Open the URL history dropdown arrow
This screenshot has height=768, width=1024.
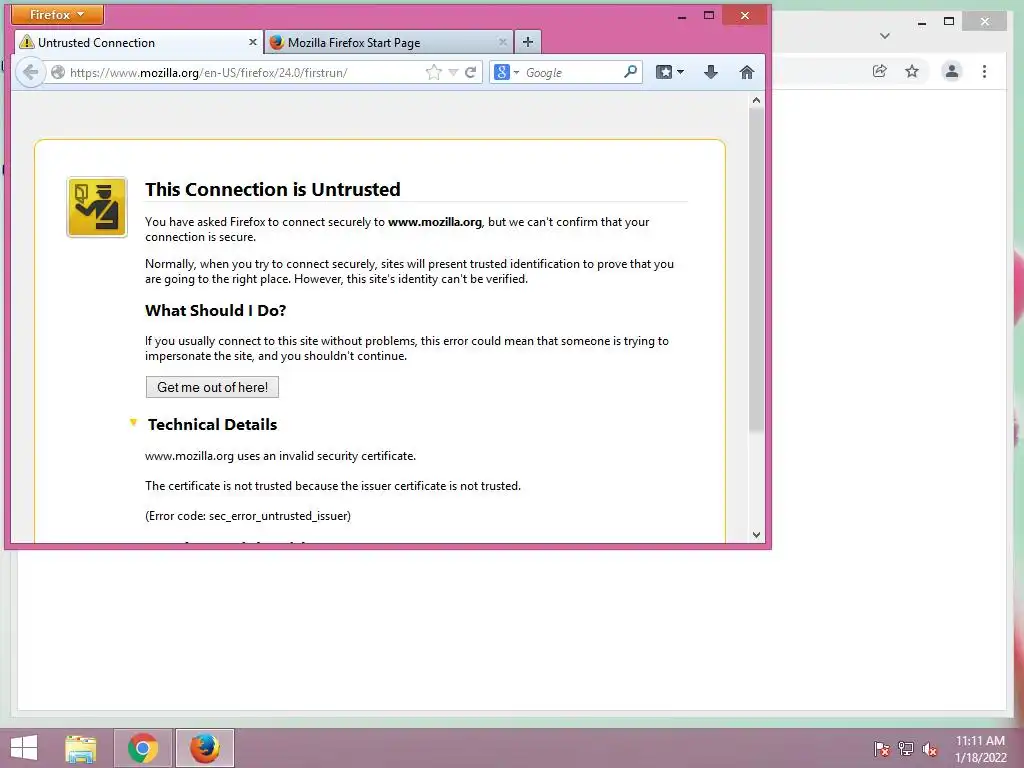453,72
